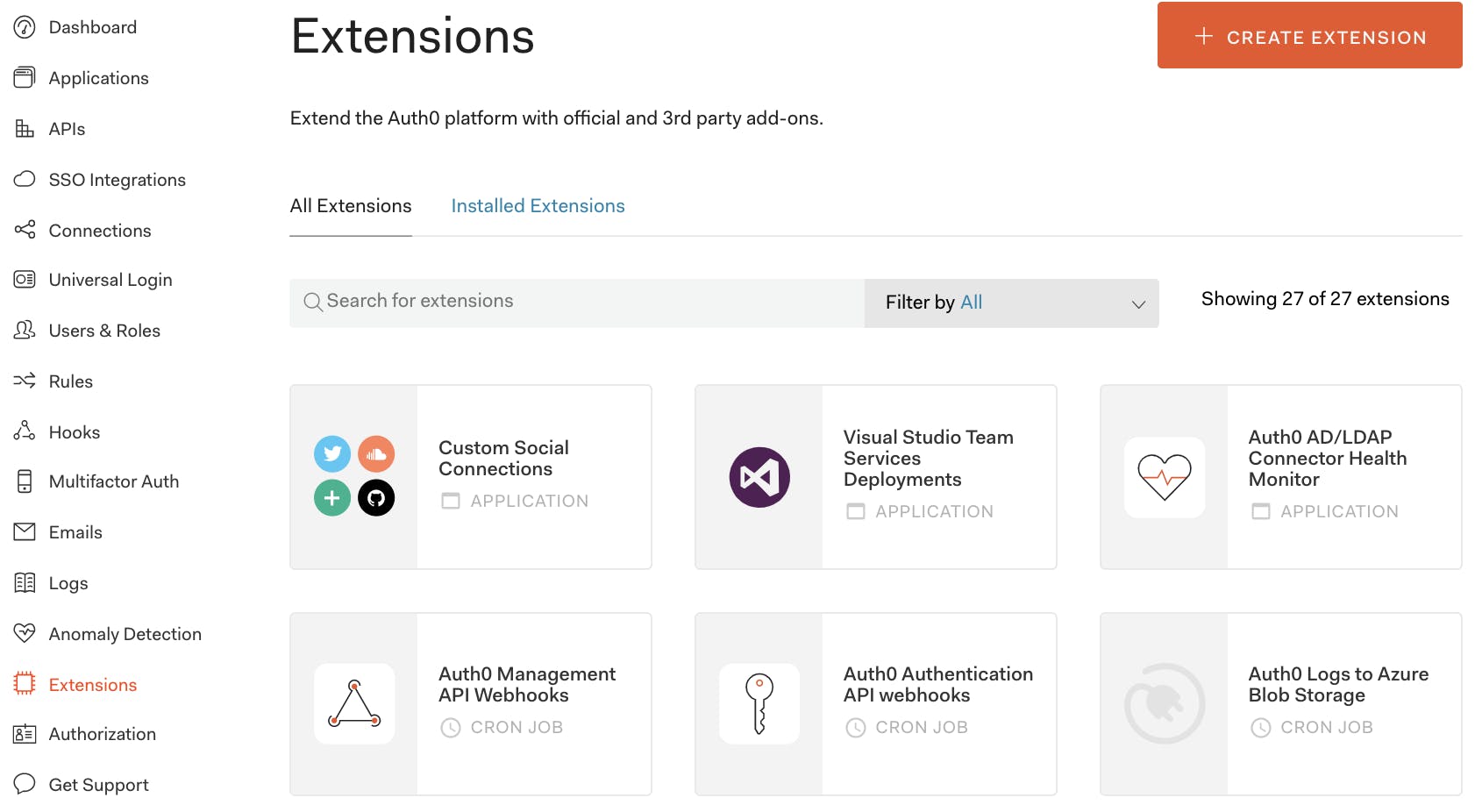Click the Create Extension button
The image size is (1475, 812).
coord(1309,37)
